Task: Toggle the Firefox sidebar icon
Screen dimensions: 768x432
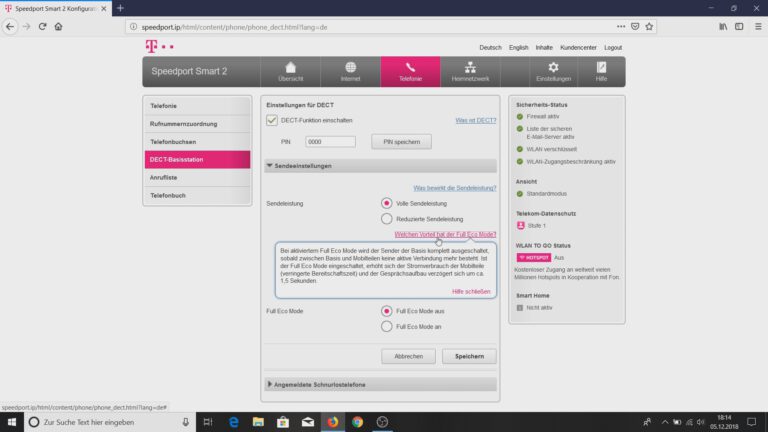Action: tap(739, 26)
